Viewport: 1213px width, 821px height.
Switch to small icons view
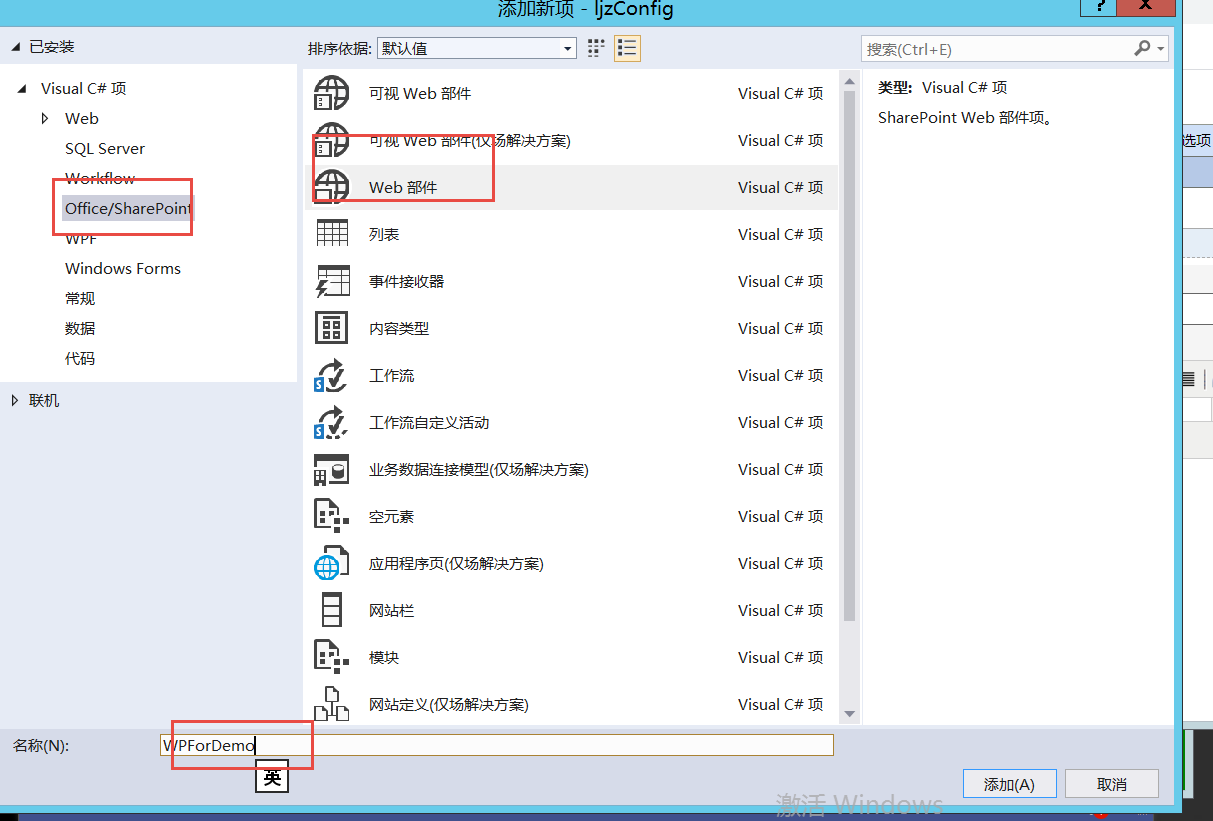point(597,48)
